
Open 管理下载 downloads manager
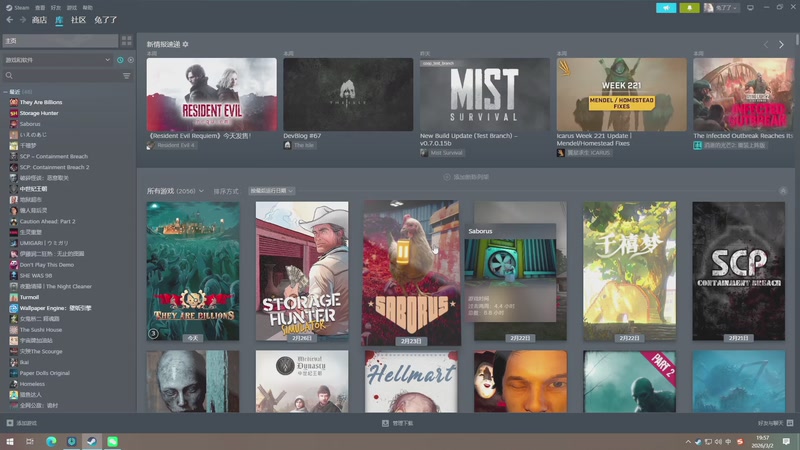(x=397, y=423)
